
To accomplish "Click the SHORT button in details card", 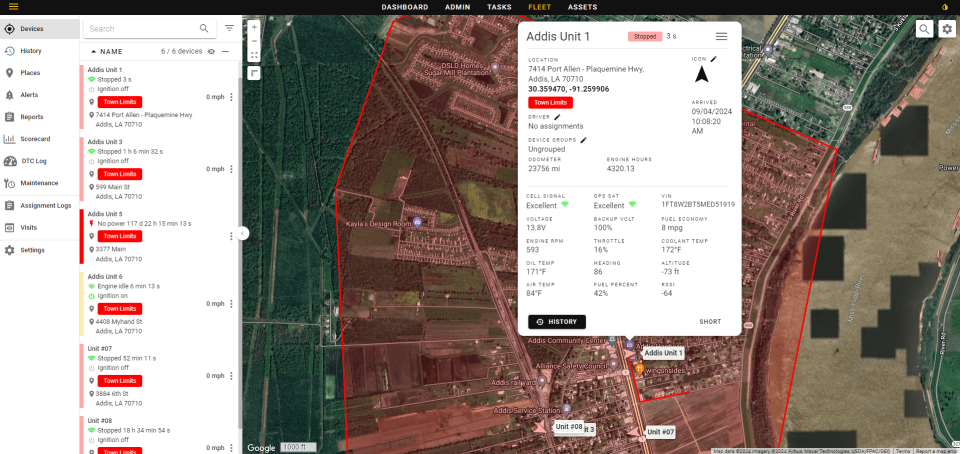I will point(709,322).
